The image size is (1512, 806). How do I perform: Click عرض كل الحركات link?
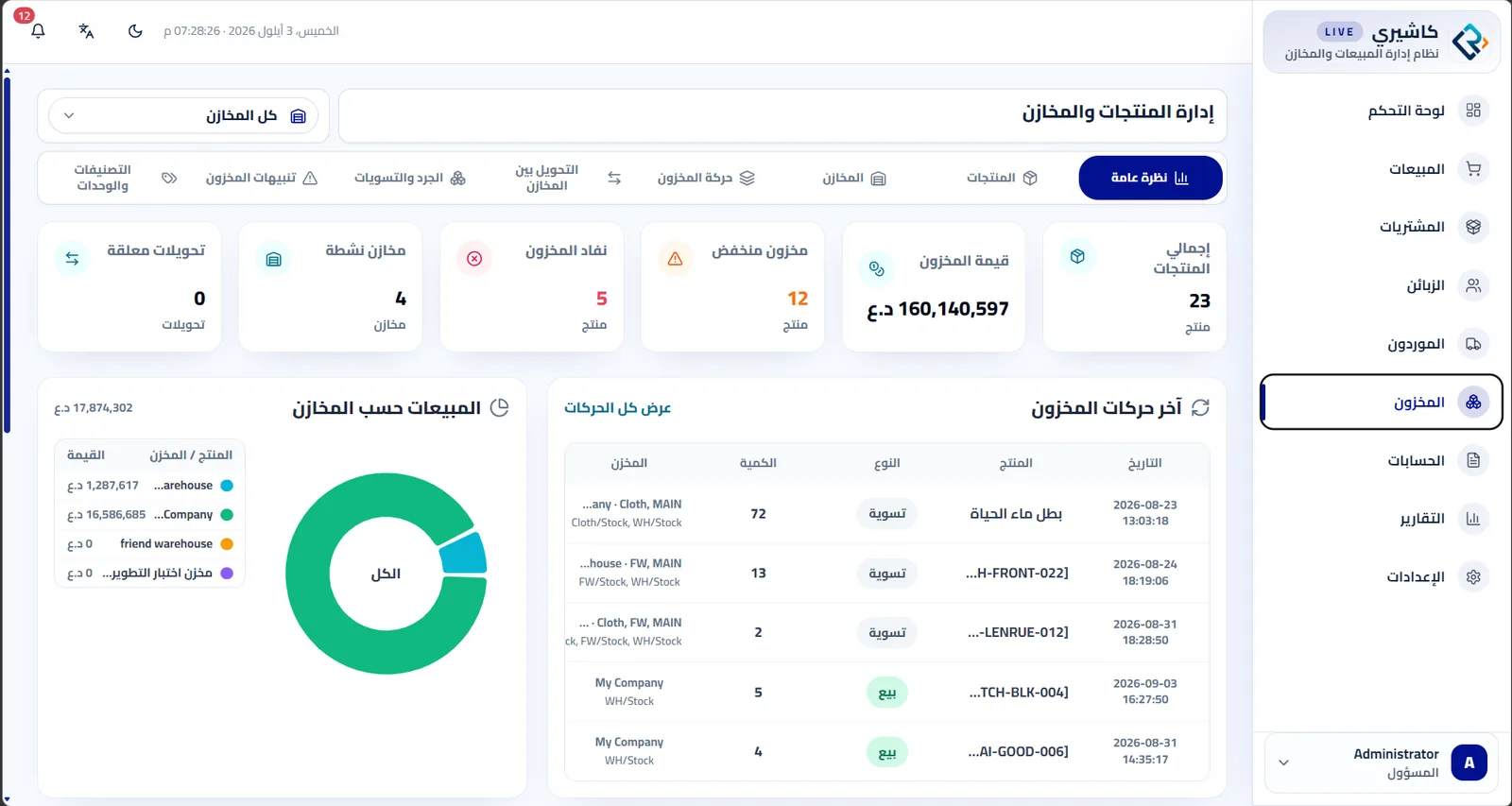[x=618, y=408]
